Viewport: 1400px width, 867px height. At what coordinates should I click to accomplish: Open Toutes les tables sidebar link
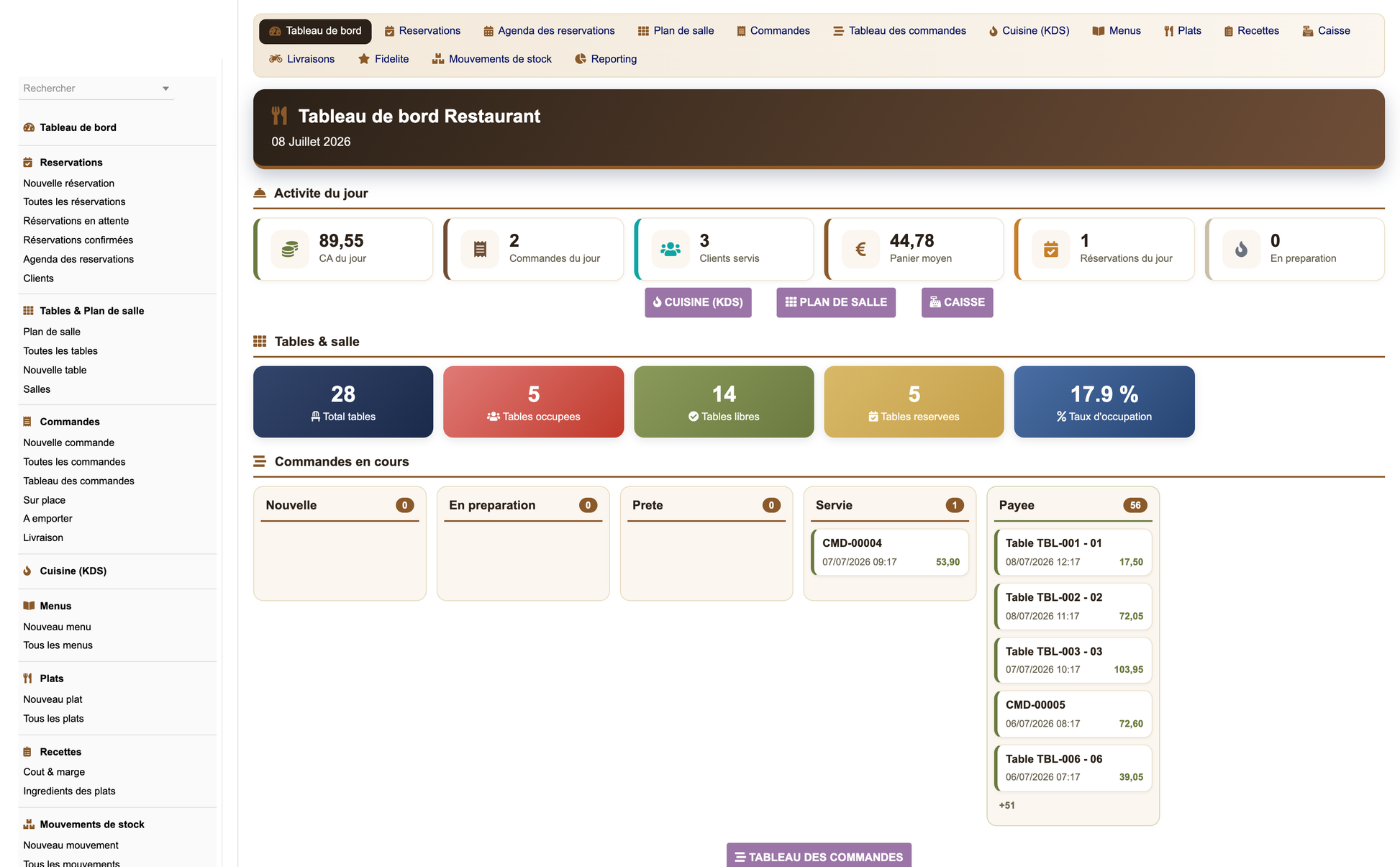[x=60, y=351]
